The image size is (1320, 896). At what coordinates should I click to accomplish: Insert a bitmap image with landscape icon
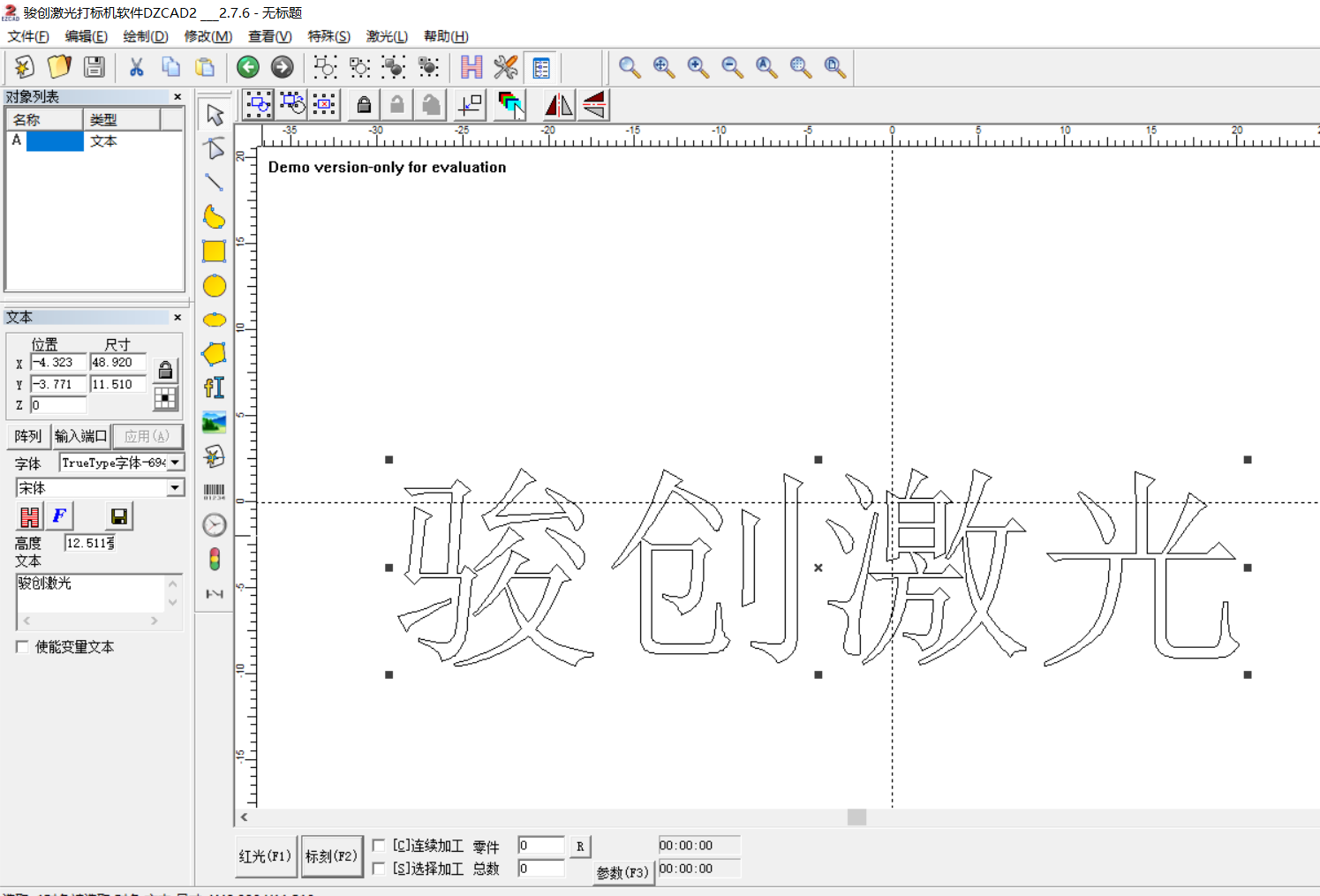pyautogui.click(x=215, y=423)
